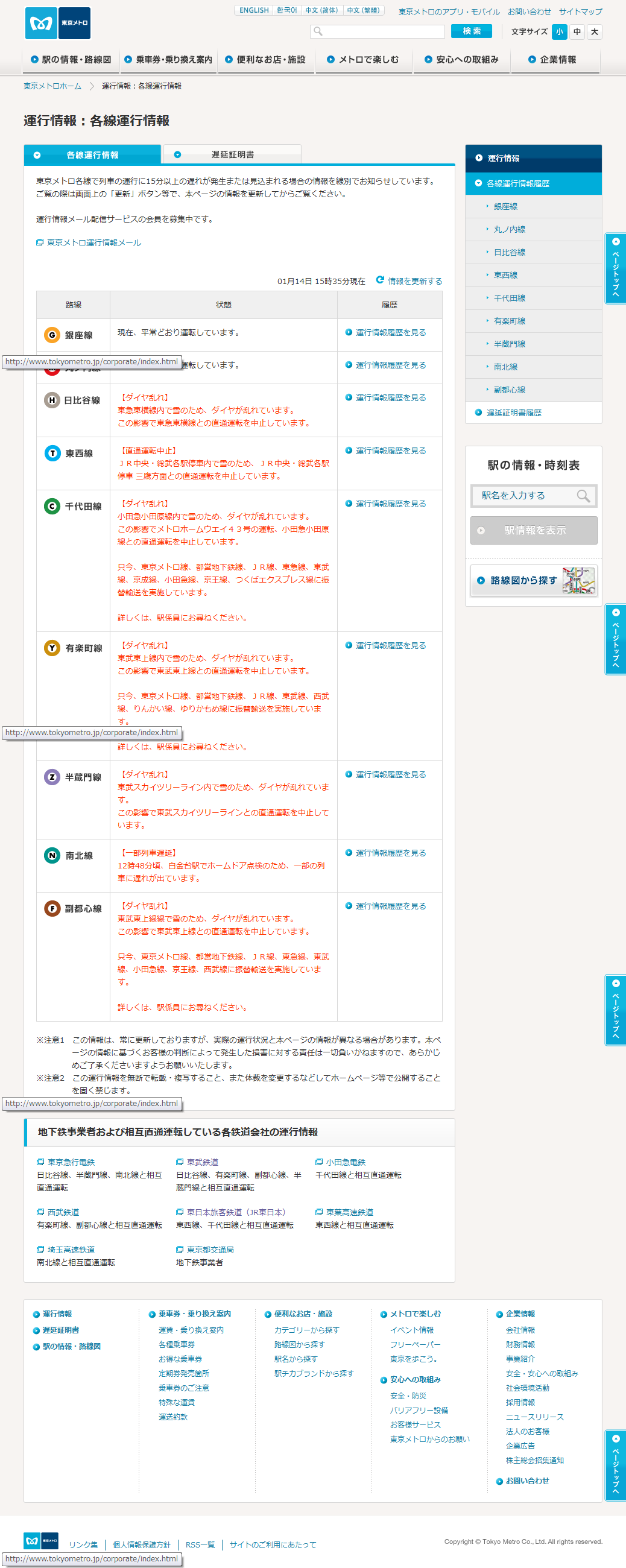The width and height of the screenshot is (626, 1568).
Task: Click the Yurakucho line Y icon
Action: point(52,648)
